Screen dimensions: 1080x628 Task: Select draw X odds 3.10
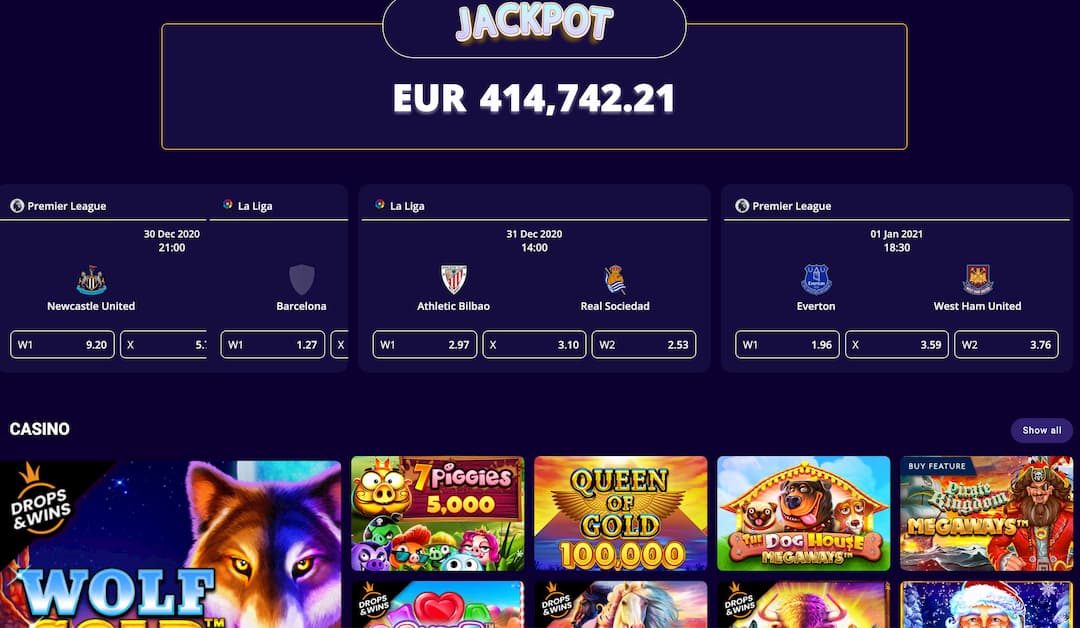pyautogui.click(x=534, y=344)
